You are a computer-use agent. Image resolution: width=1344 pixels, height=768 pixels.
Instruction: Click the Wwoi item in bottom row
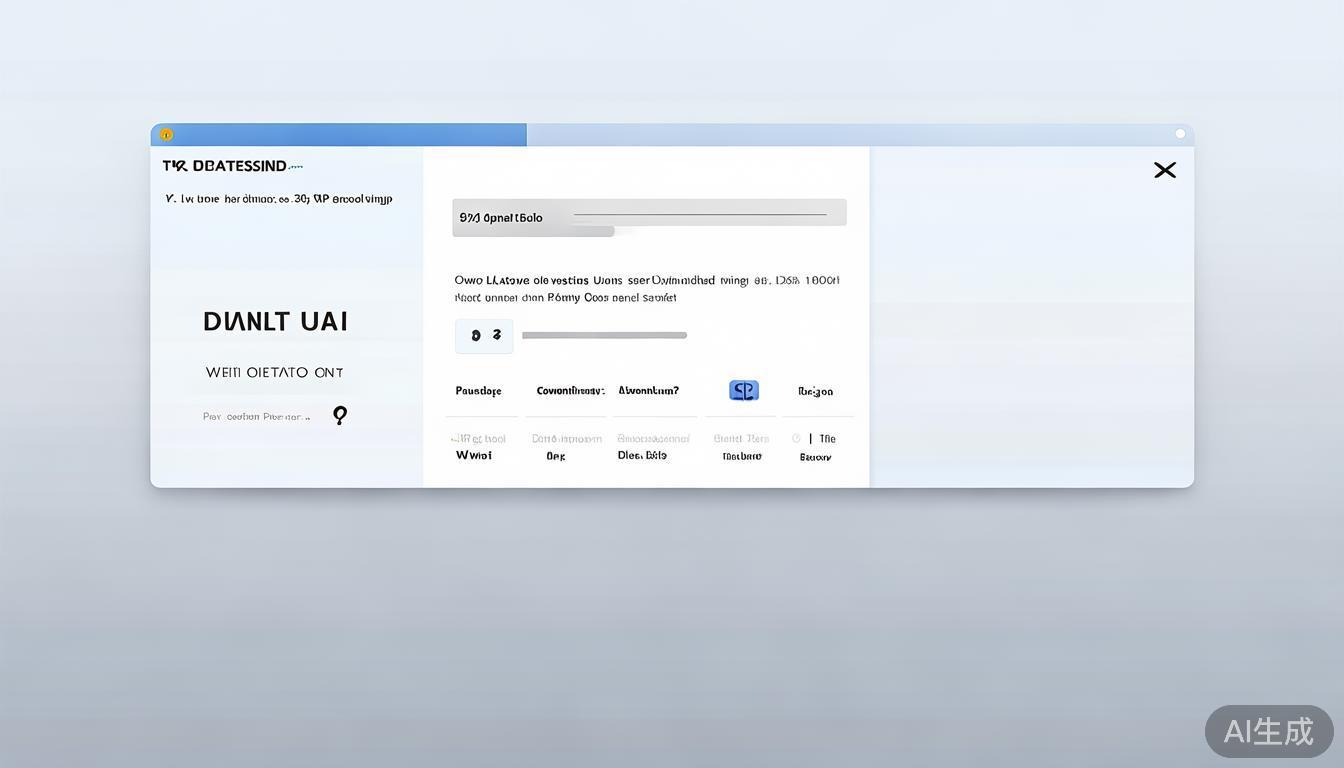tap(474, 455)
